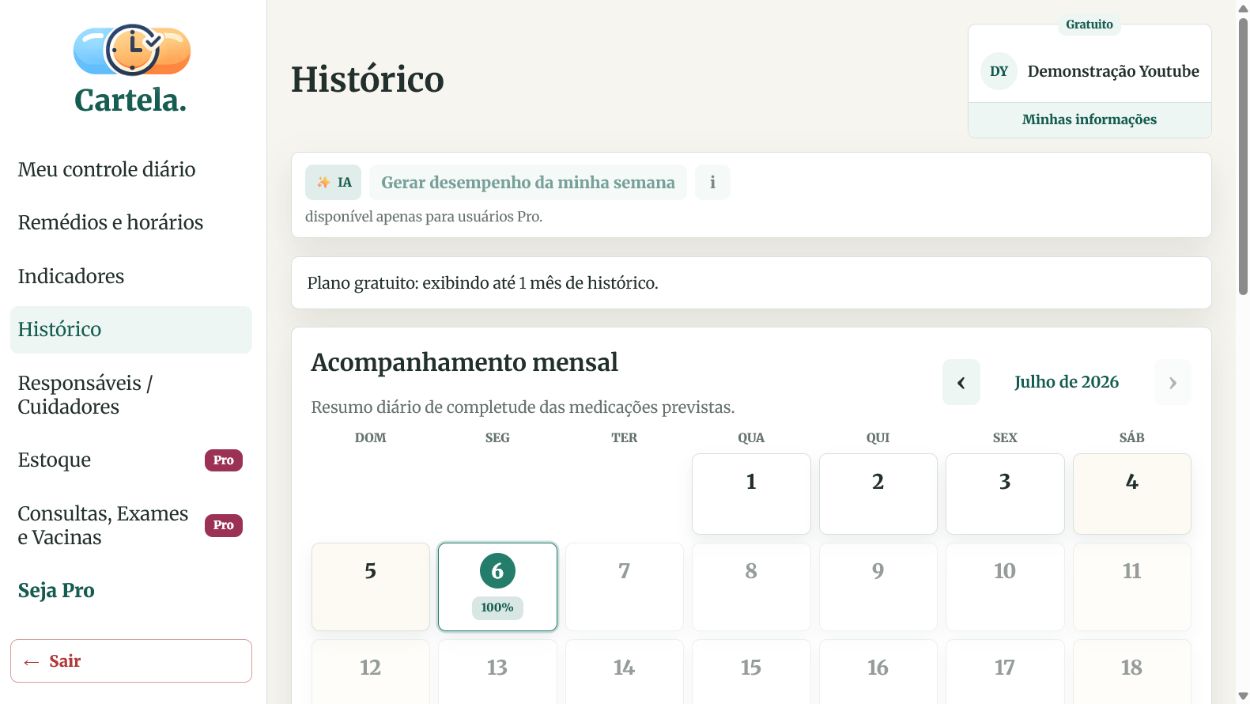The image size is (1250, 704).
Task: Click the DOM weekday header
Action: tap(370, 438)
